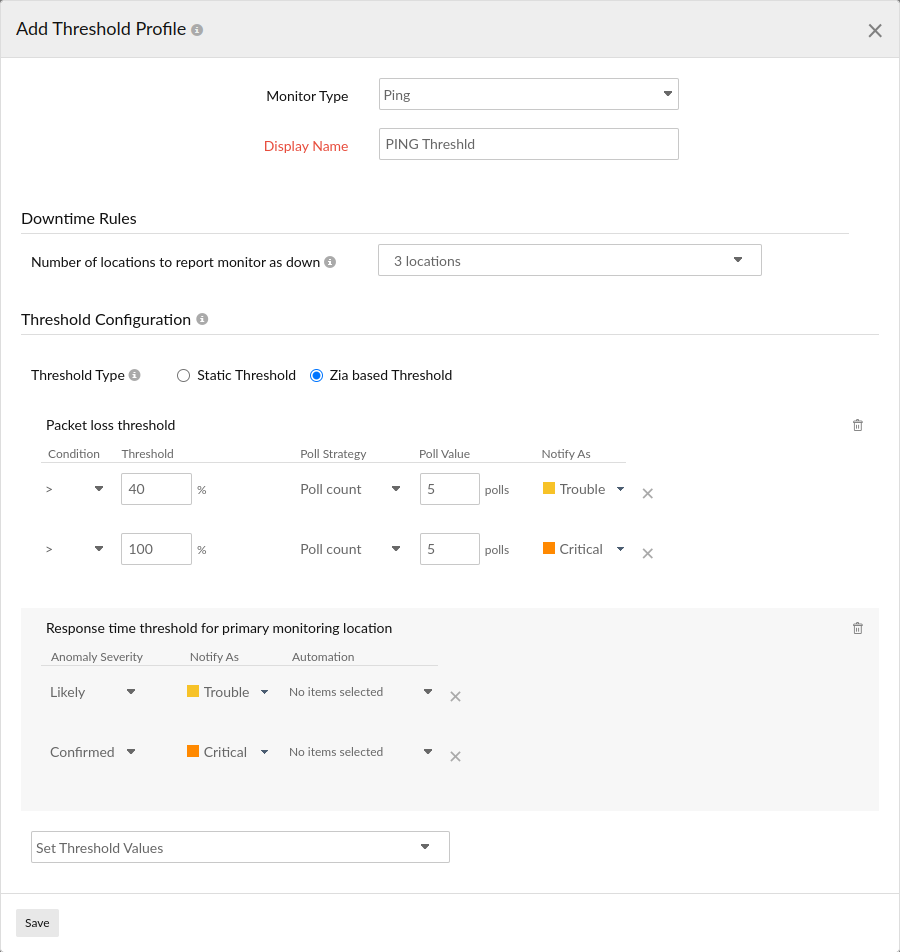This screenshot has height=952, width=900.
Task: Close the Add Threshold Profile dialog
Action: (x=874, y=31)
